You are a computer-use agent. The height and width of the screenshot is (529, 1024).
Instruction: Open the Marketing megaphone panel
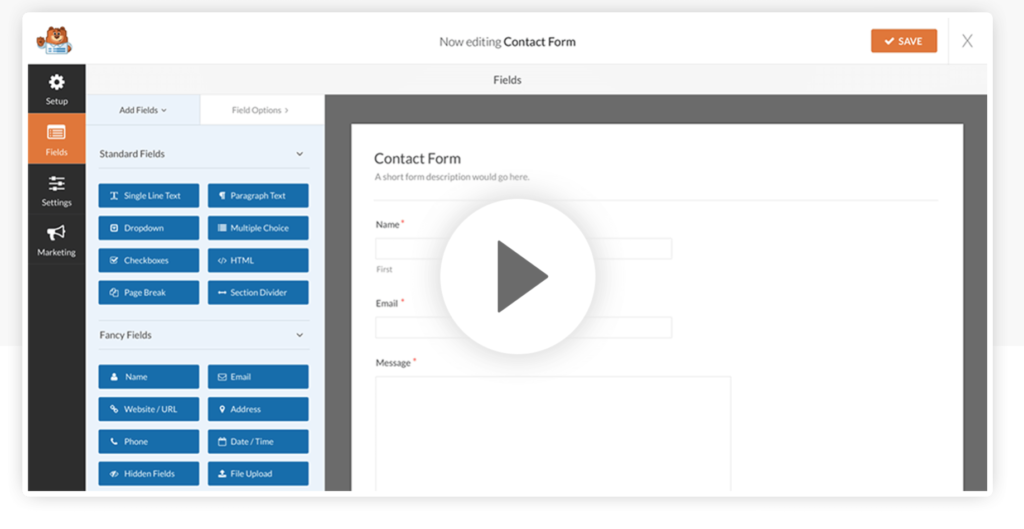coord(57,240)
